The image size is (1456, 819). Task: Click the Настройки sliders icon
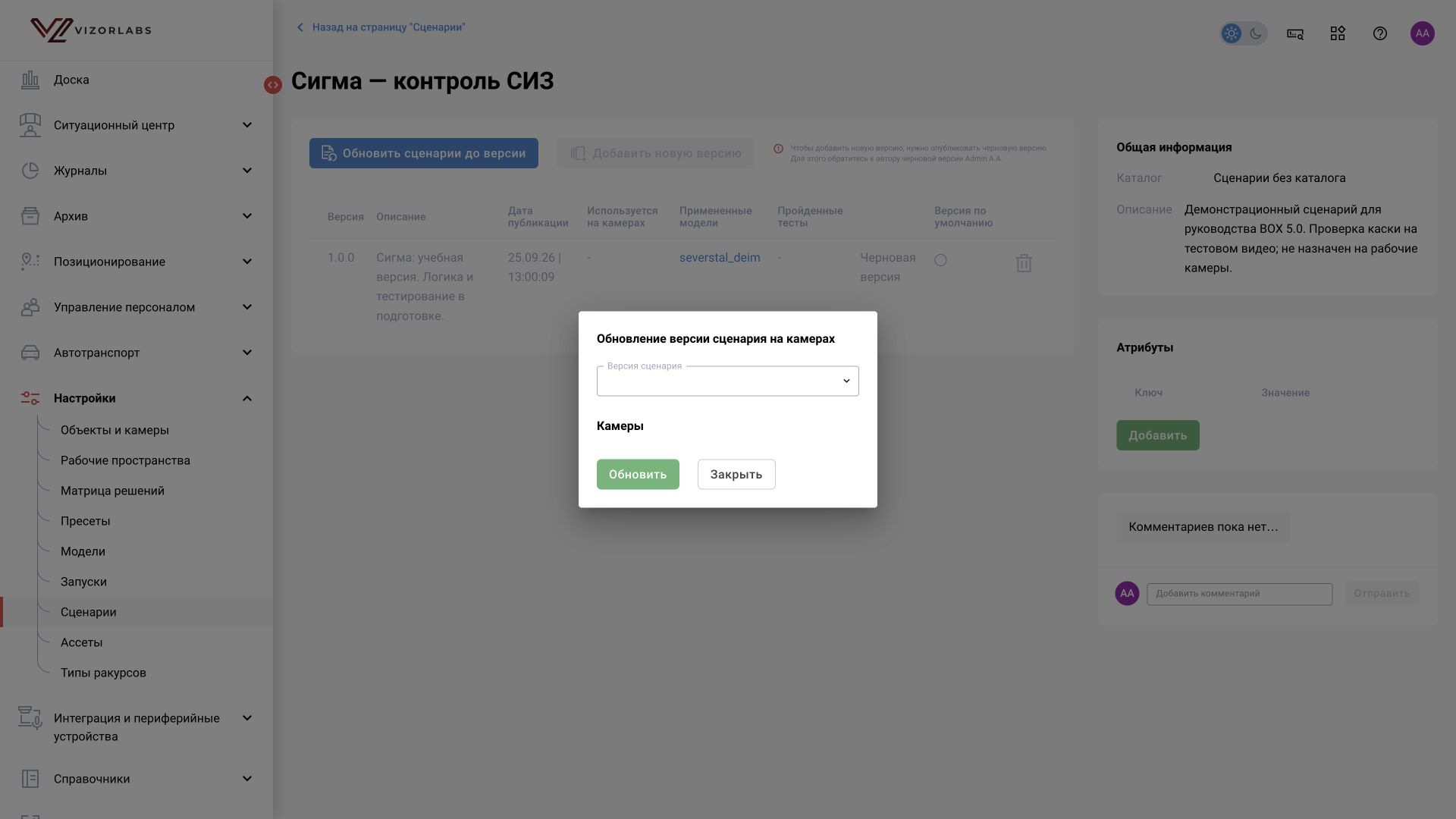pos(30,398)
